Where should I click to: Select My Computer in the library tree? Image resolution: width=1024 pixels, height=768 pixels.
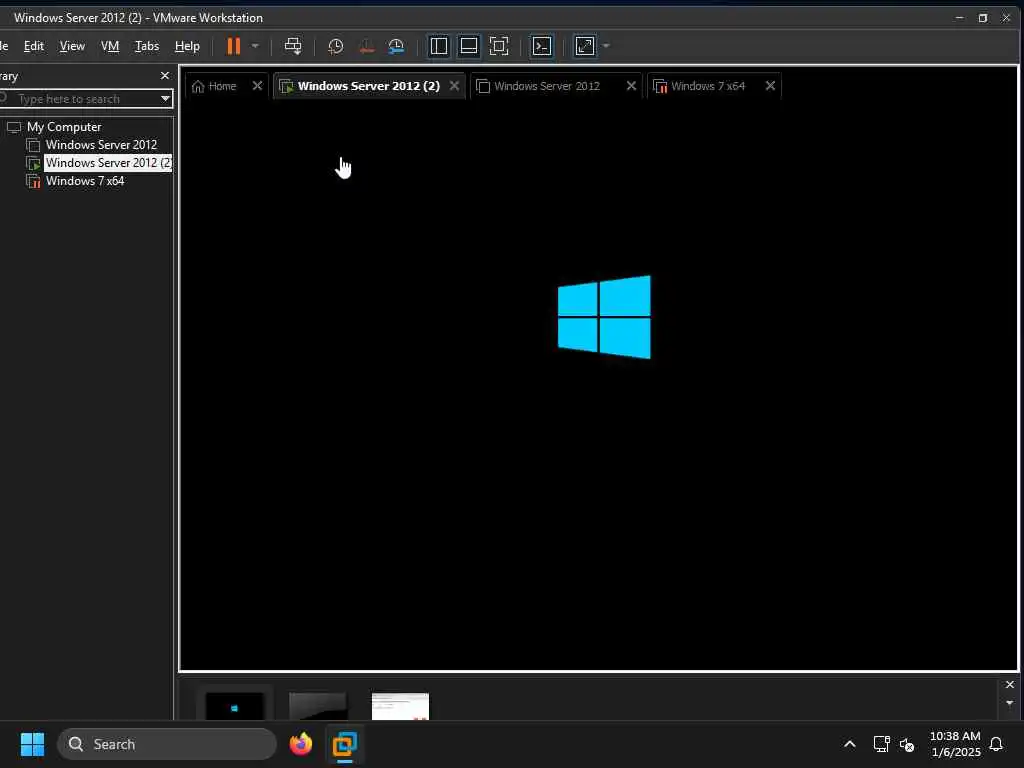[64, 127]
